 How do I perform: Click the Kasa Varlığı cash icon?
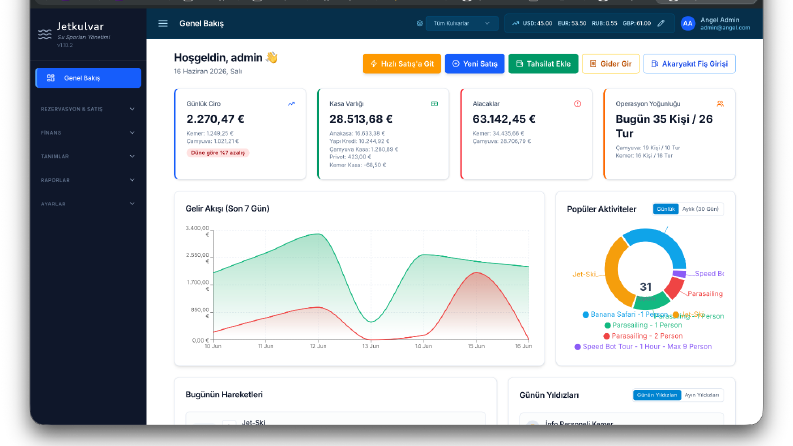(x=434, y=104)
